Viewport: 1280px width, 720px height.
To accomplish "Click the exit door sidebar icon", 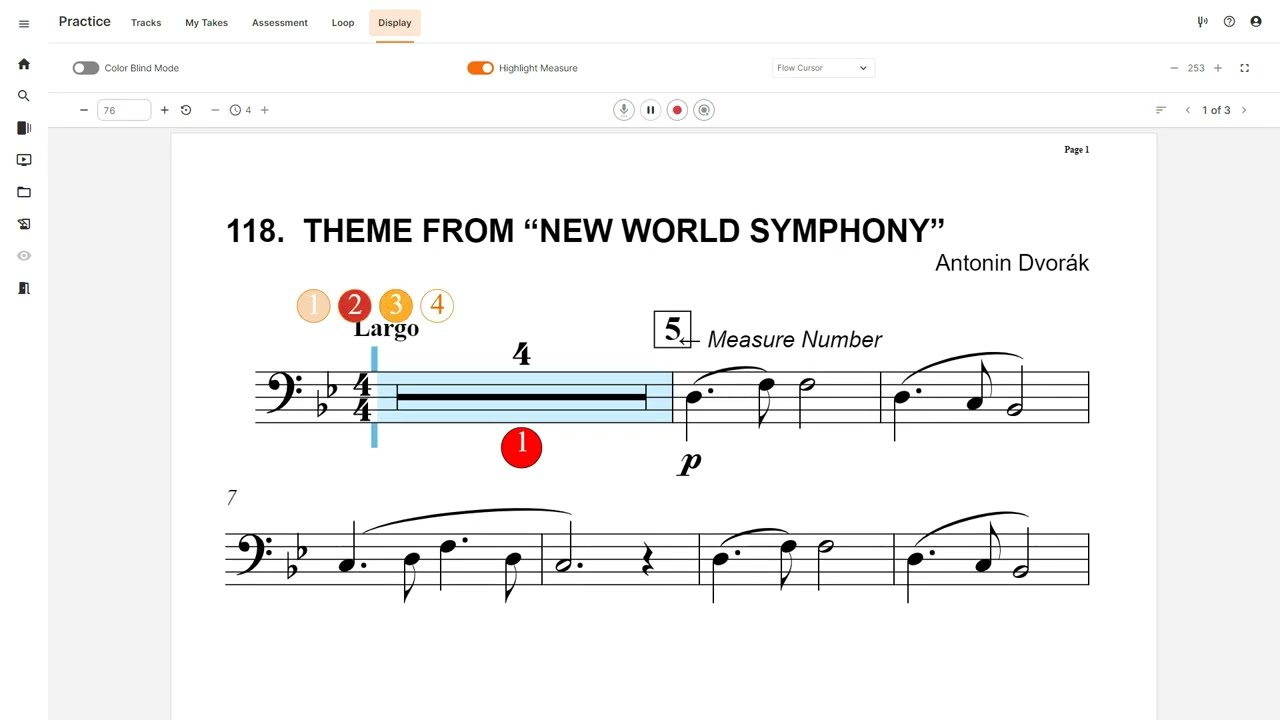I will 24,288.
